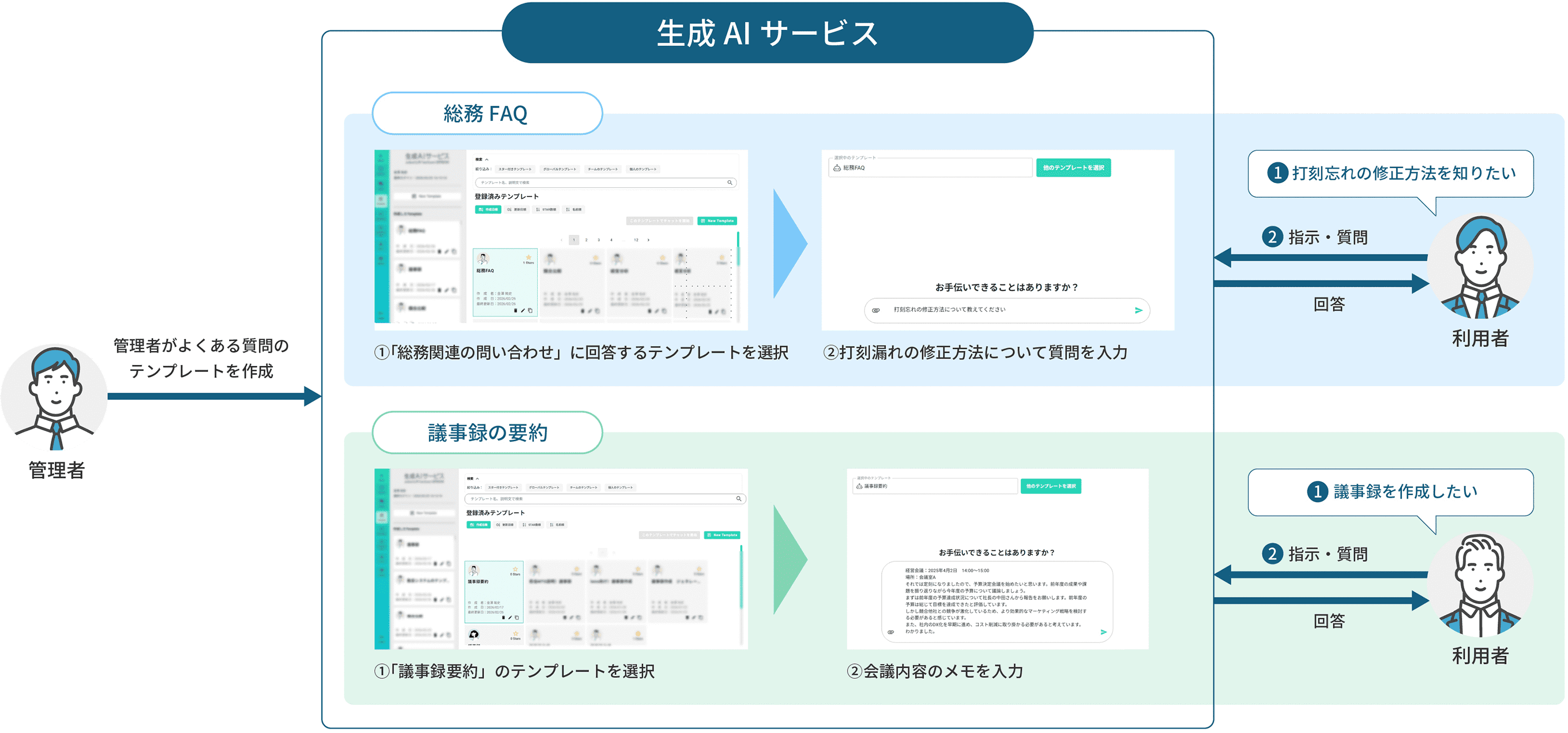The image size is (1568, 733).
Task: Click send arrow in the 議事録要約 chat
Action: click(x=1104, y=632)
